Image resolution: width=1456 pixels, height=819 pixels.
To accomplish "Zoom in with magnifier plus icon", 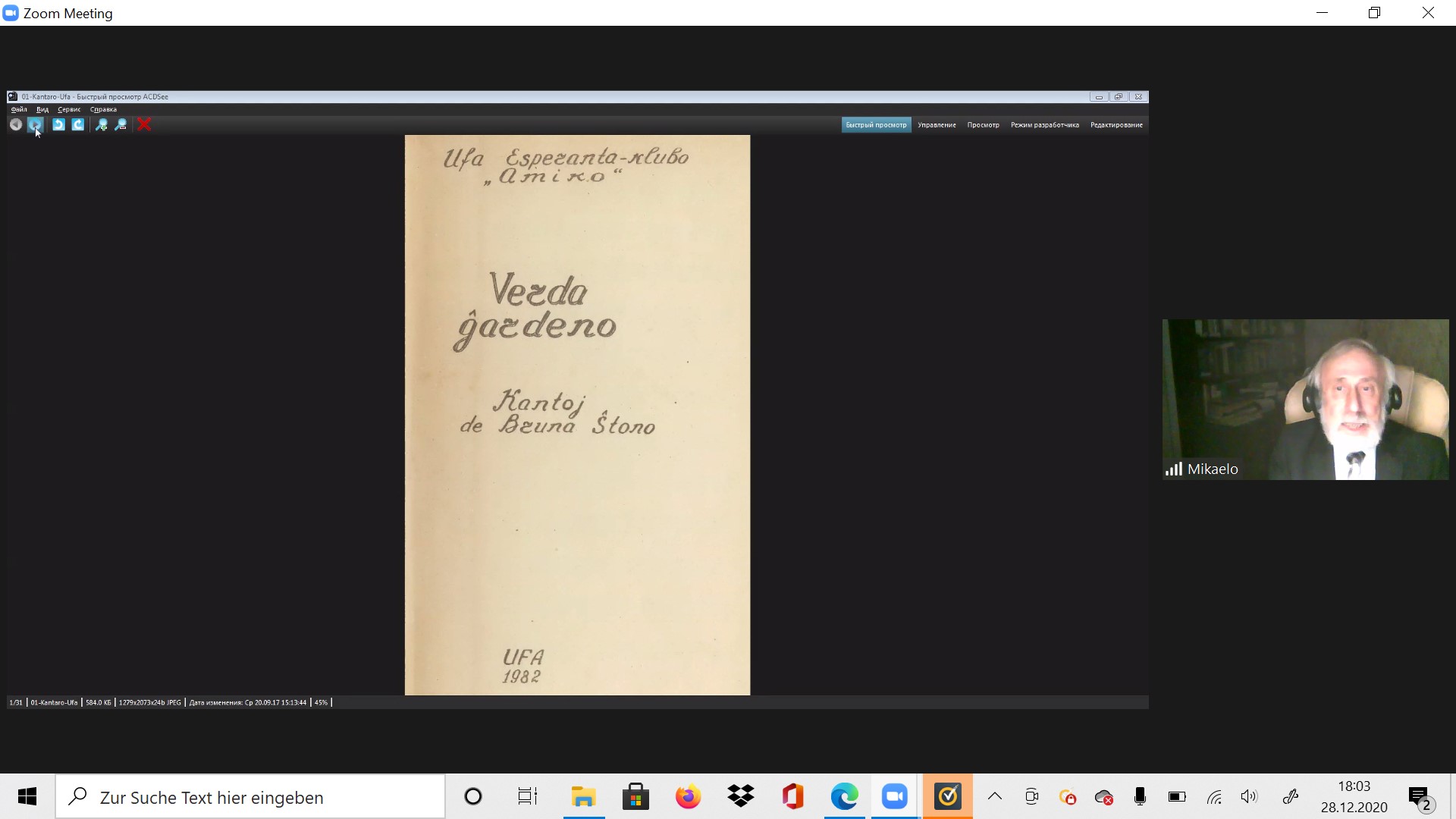I will click(x=102, y=124).
